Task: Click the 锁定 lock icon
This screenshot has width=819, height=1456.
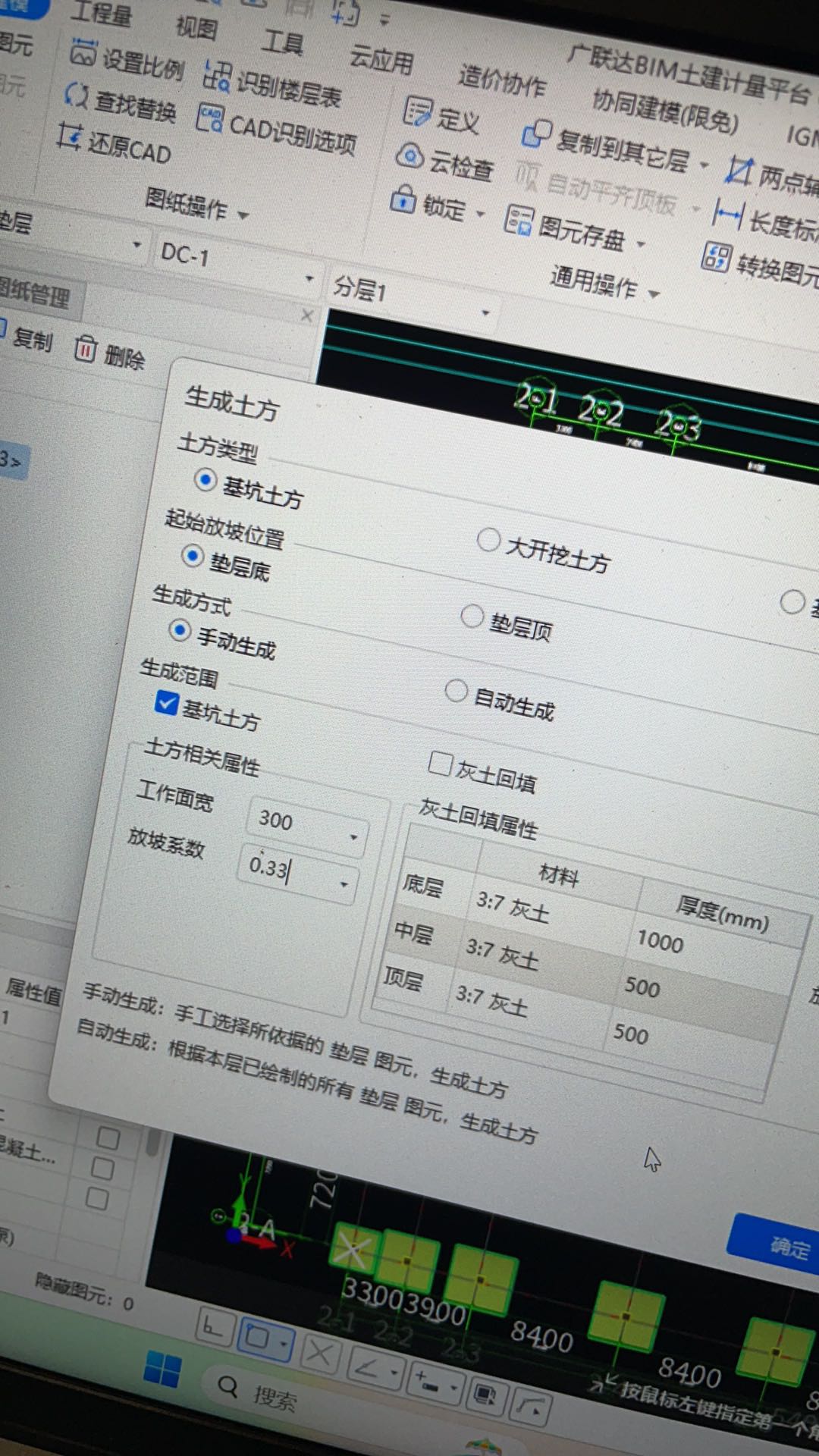Action: [403, 199]
